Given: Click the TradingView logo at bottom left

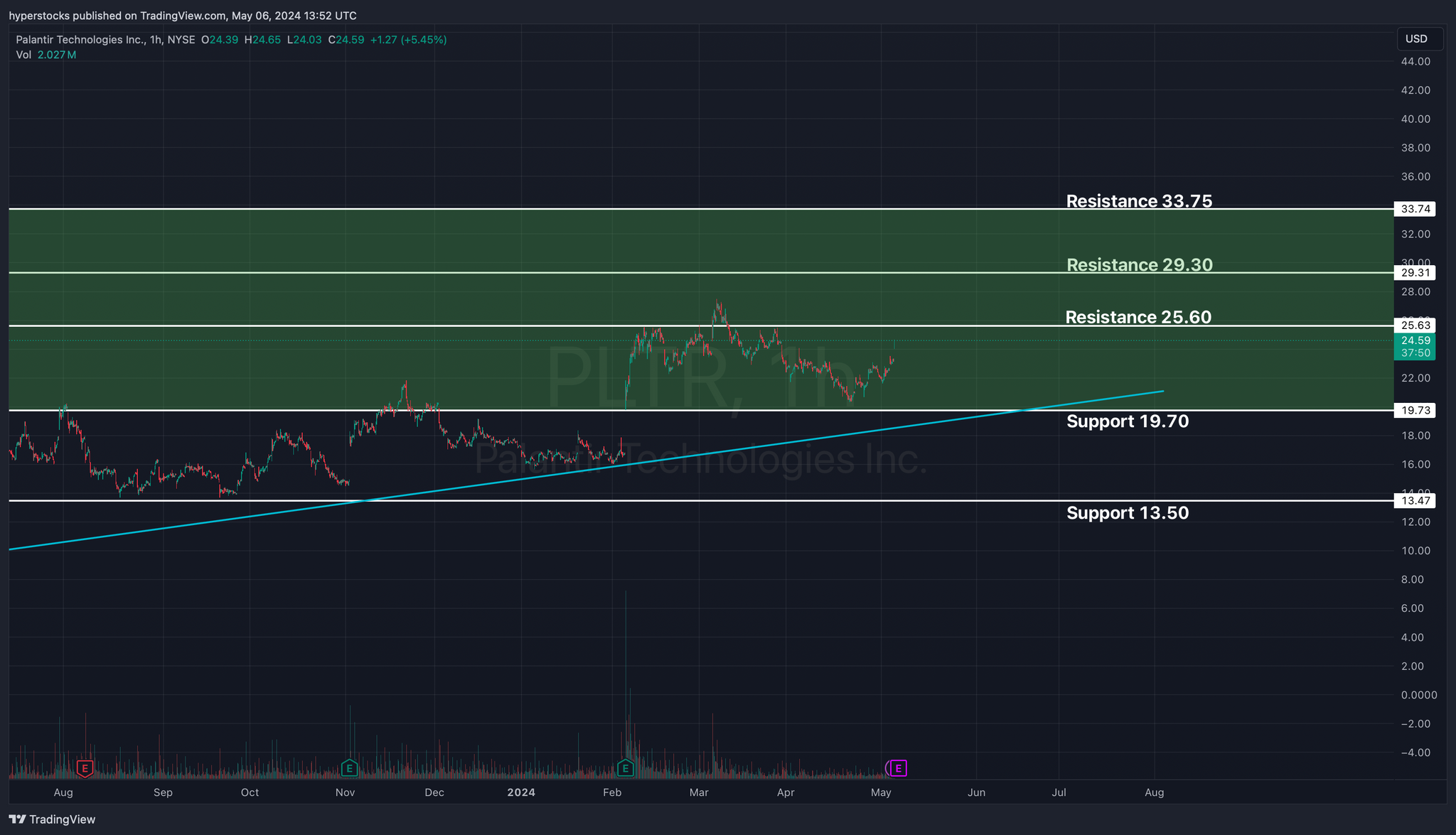Looking at the screenshot, I should 53,819.
